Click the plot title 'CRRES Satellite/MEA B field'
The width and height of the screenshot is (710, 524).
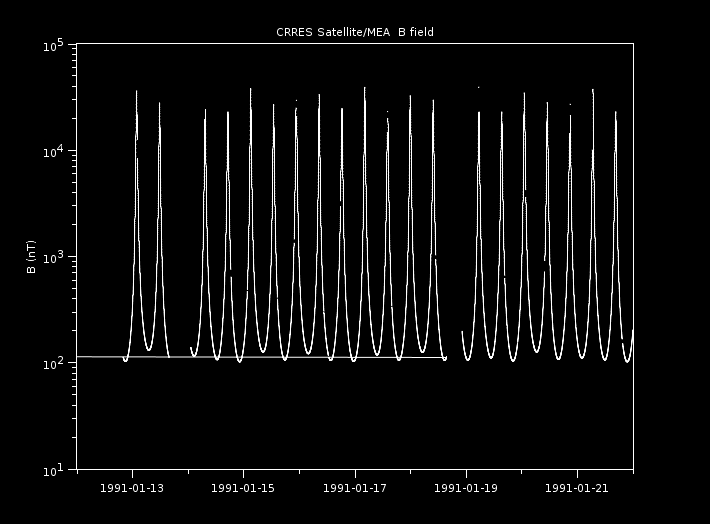(355, 32)
